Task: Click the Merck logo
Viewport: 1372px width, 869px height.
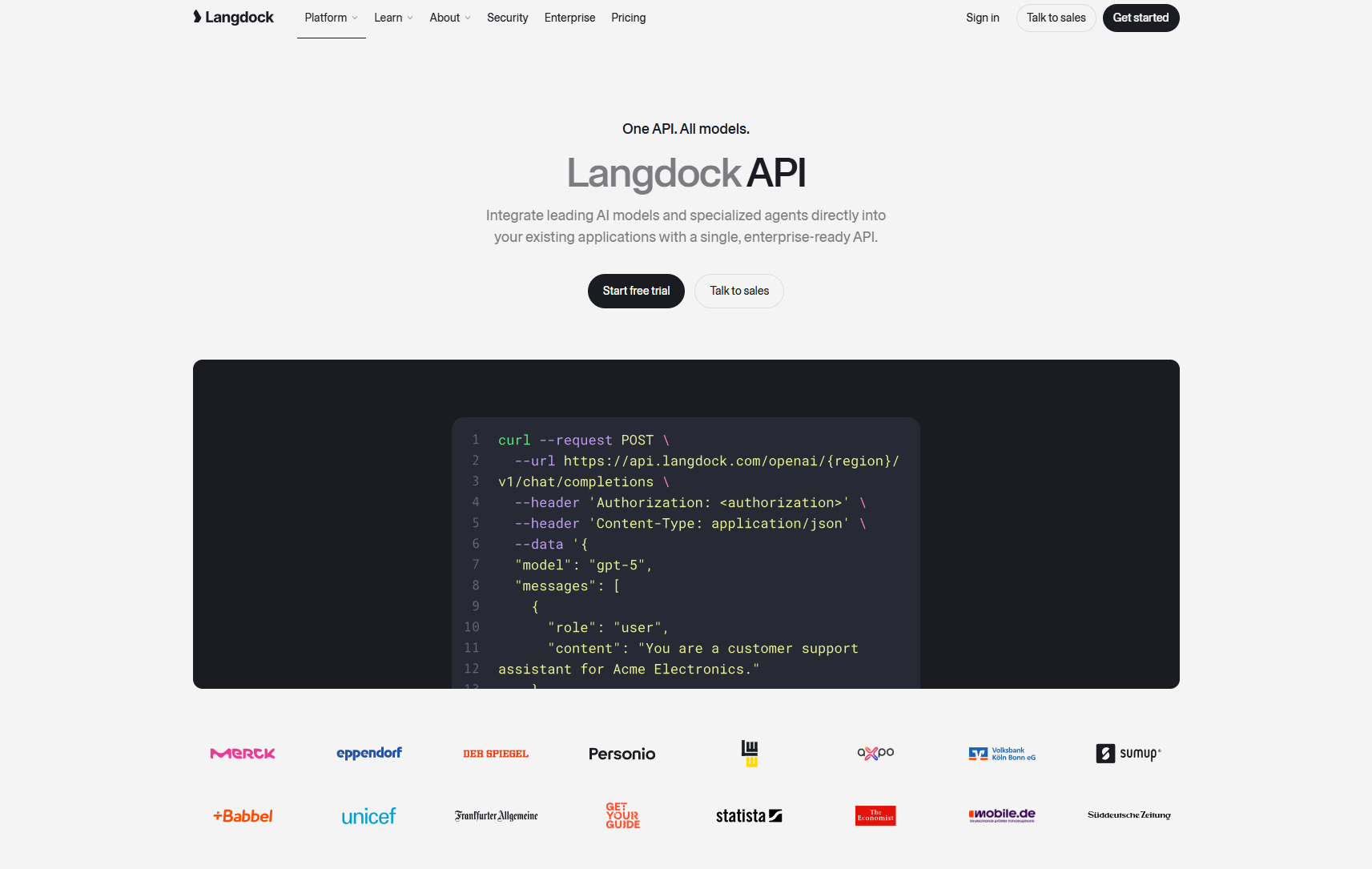Action: [x=243, y=754]
